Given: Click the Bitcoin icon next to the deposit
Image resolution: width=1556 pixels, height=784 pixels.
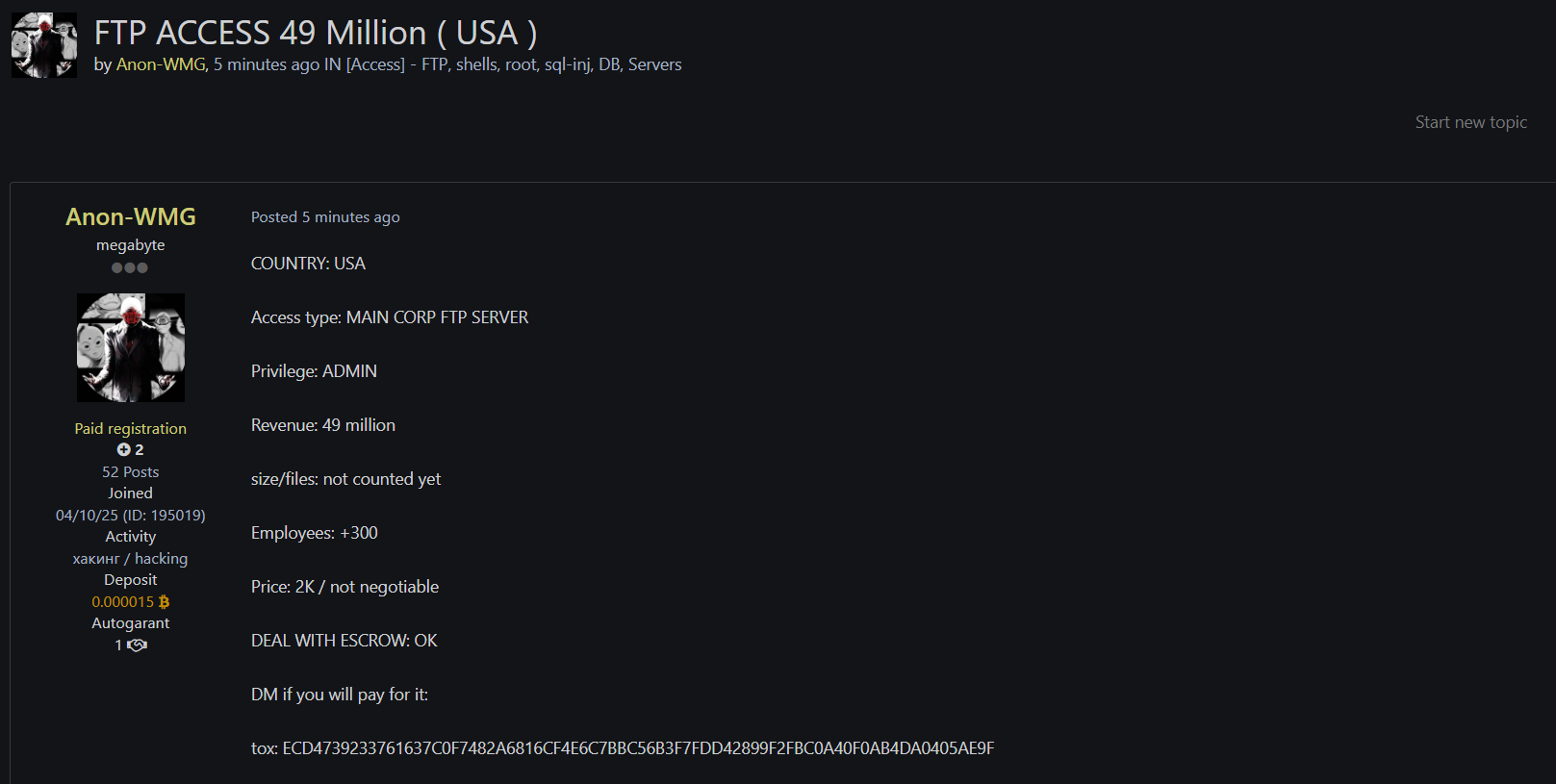Looking at the screenshot, I should pos(164,602).
